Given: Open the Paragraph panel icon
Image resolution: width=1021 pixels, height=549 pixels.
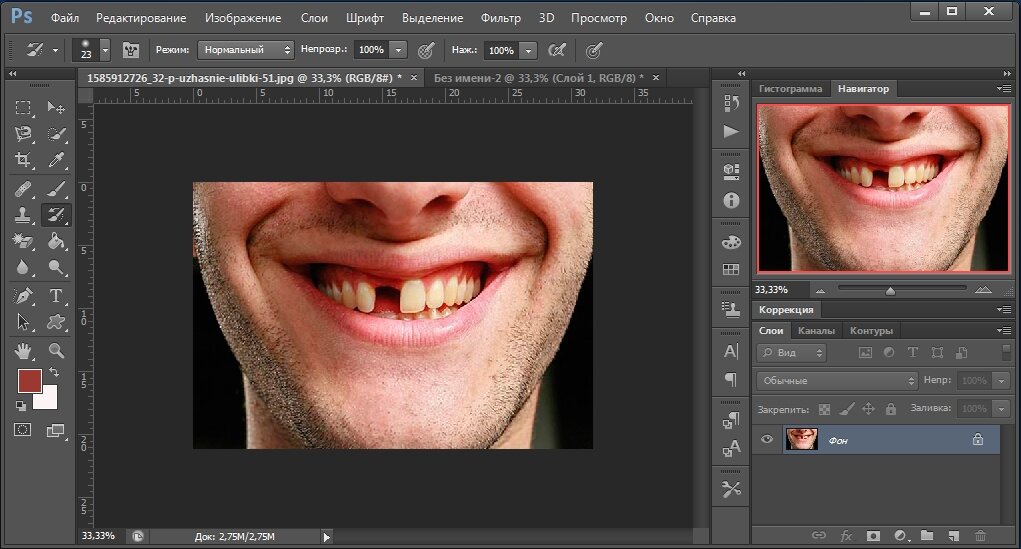Looking at the screenshot, I should [731, 380].
